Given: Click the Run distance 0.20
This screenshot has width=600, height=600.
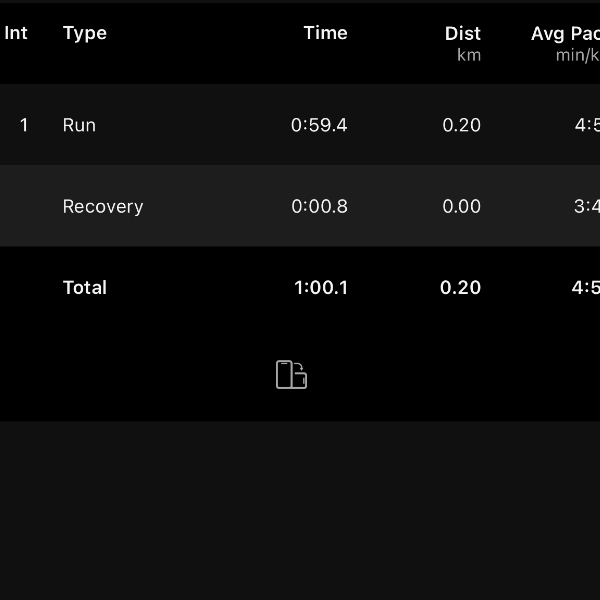Looking at the screenshot, I should (x=461, y=125).
